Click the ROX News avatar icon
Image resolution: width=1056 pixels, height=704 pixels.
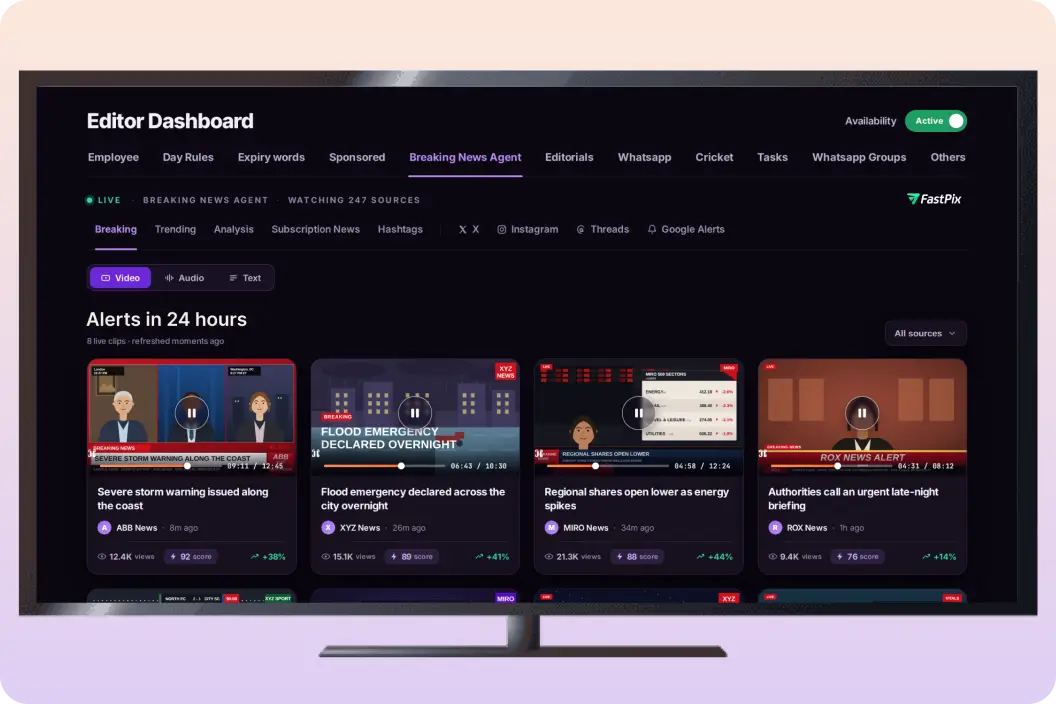775,527
